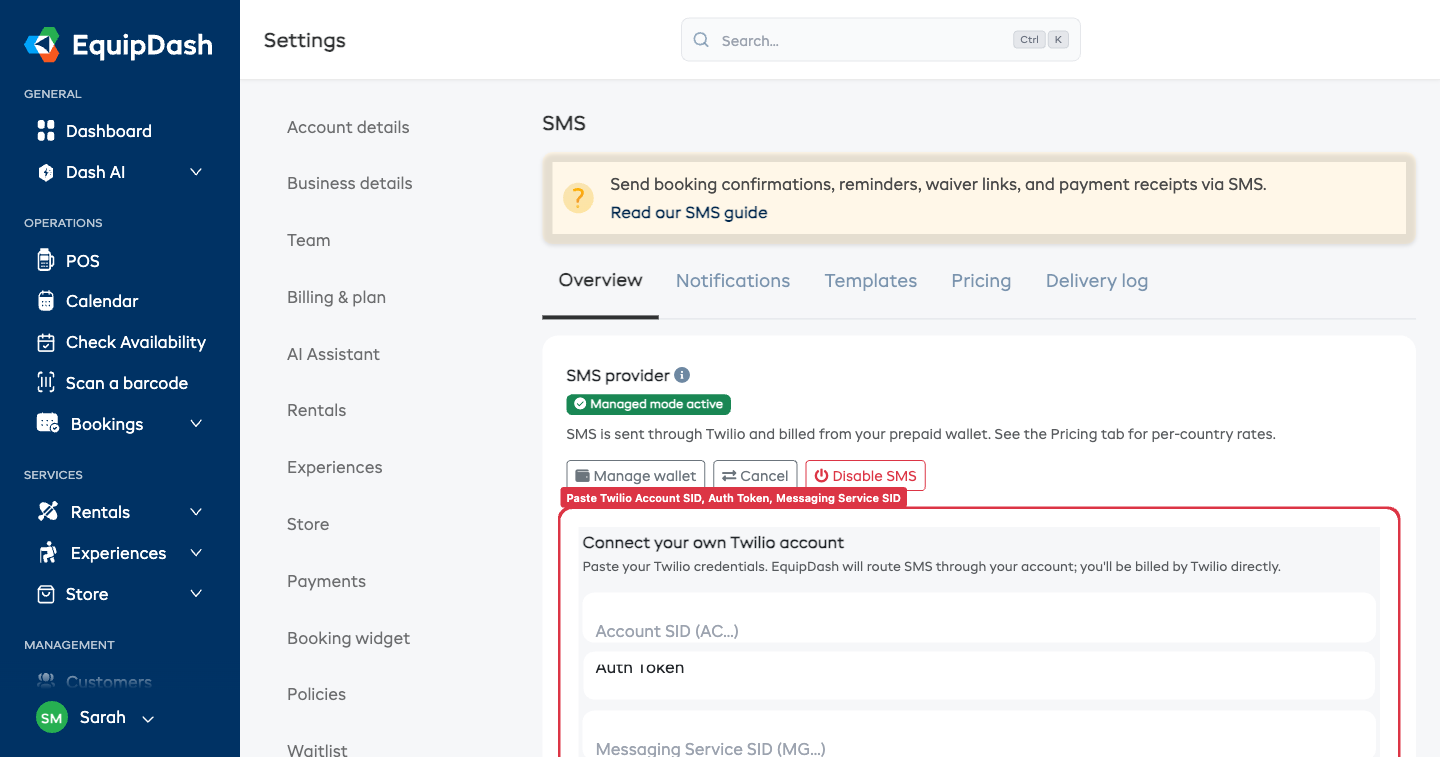
Task: Open Store in settings menu
Action: coord(308,524)
